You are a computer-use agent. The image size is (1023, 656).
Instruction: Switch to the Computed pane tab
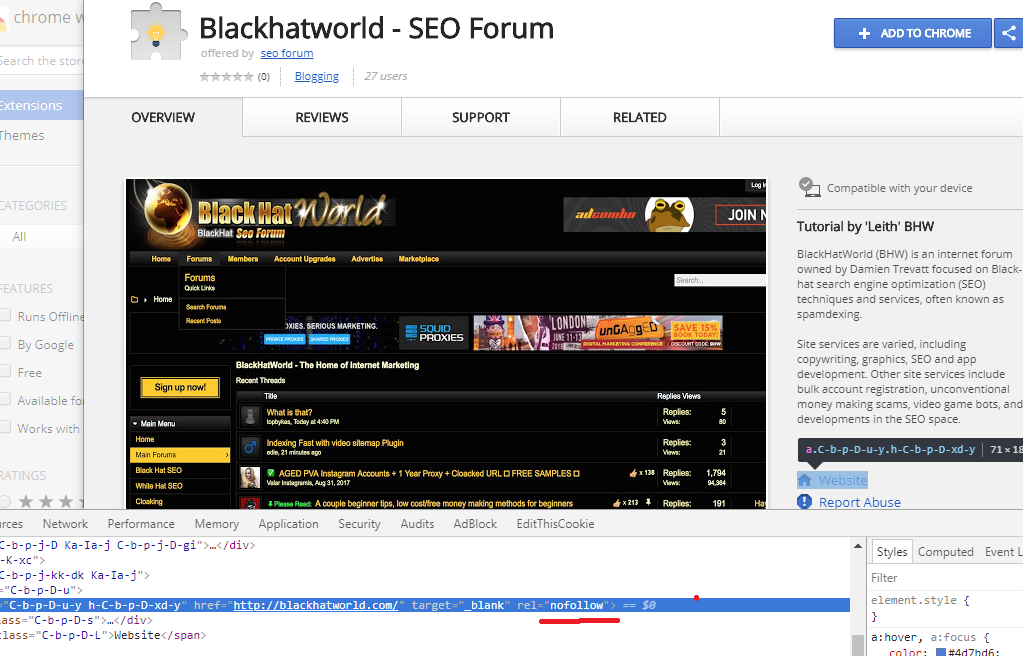coord(945,552)
